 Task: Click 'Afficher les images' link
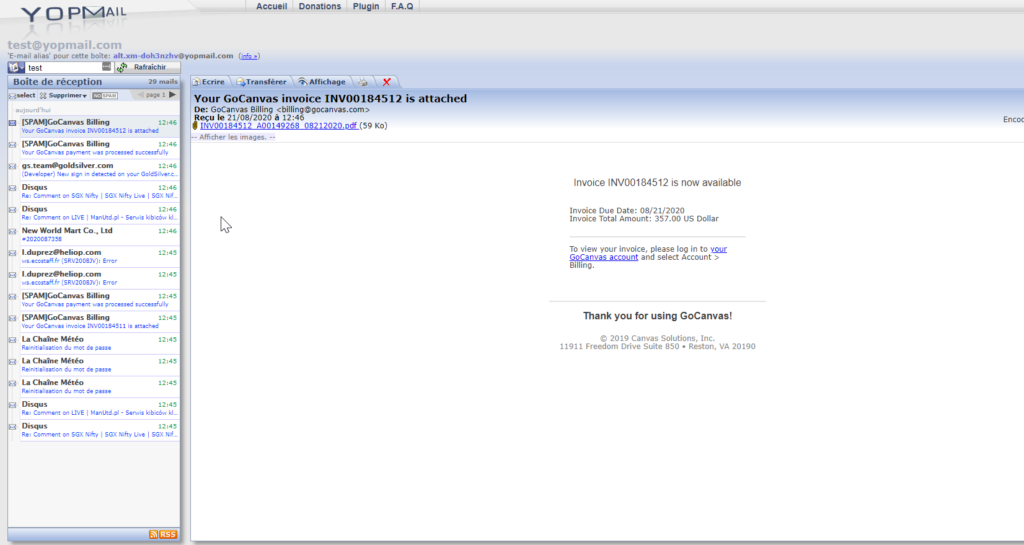coord(233,137)
